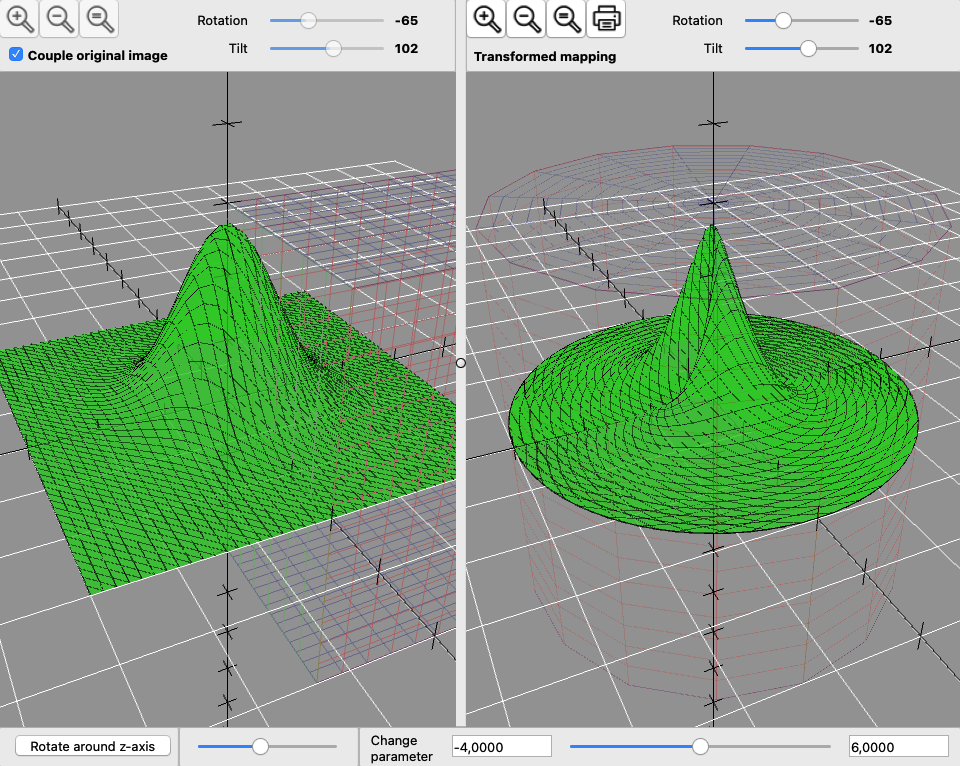
Task: Click the left panel Rotation slider
Action: 309,20
